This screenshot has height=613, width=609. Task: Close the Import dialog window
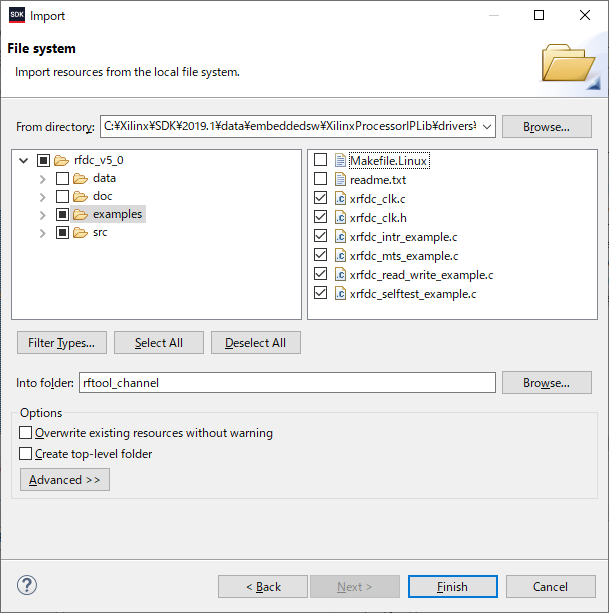585,15
